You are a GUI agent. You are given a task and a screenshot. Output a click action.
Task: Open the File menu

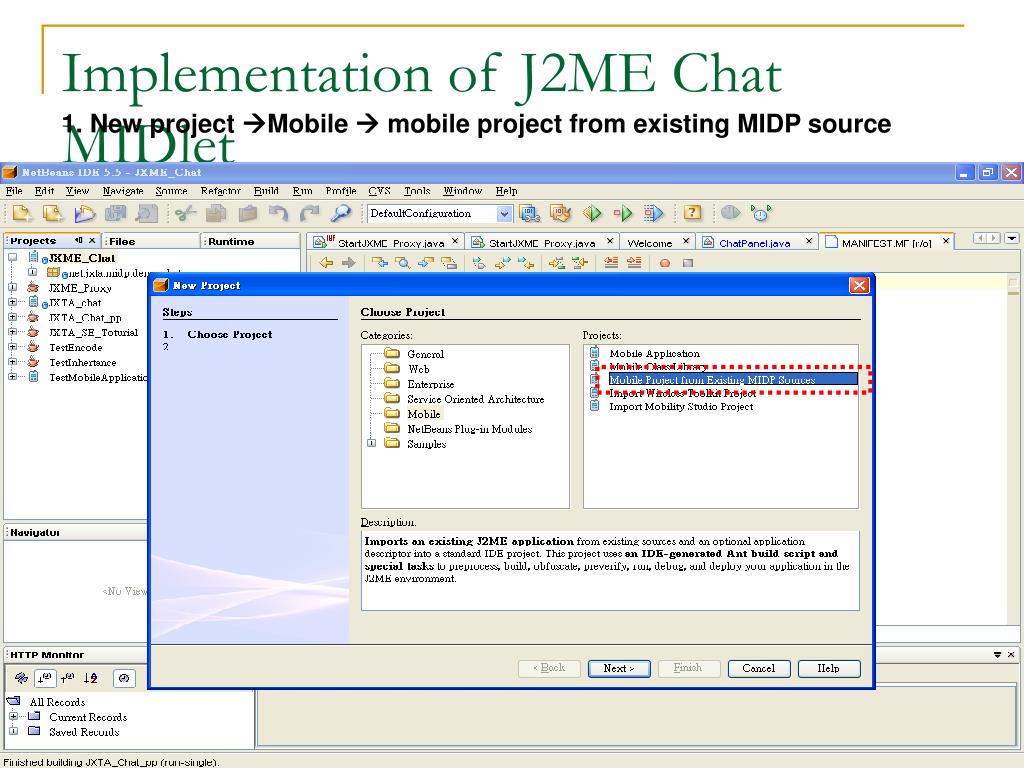14,191
